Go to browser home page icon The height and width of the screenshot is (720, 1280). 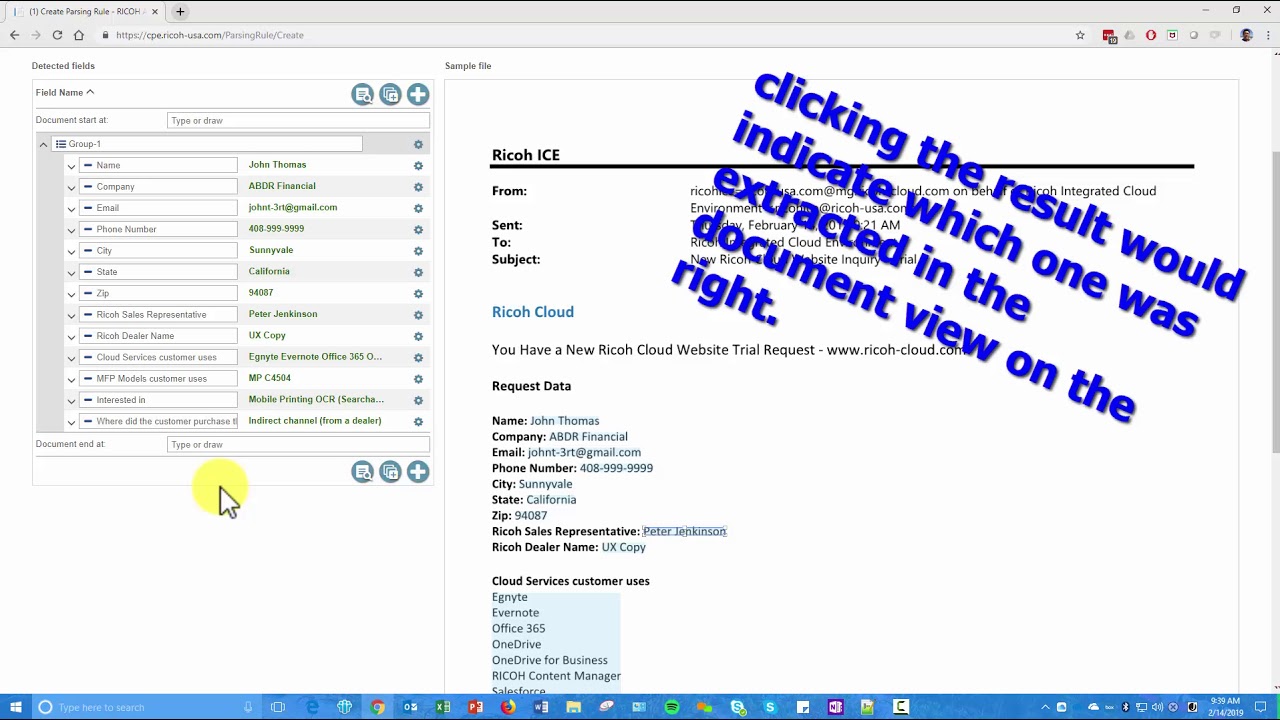coord(79,35)
